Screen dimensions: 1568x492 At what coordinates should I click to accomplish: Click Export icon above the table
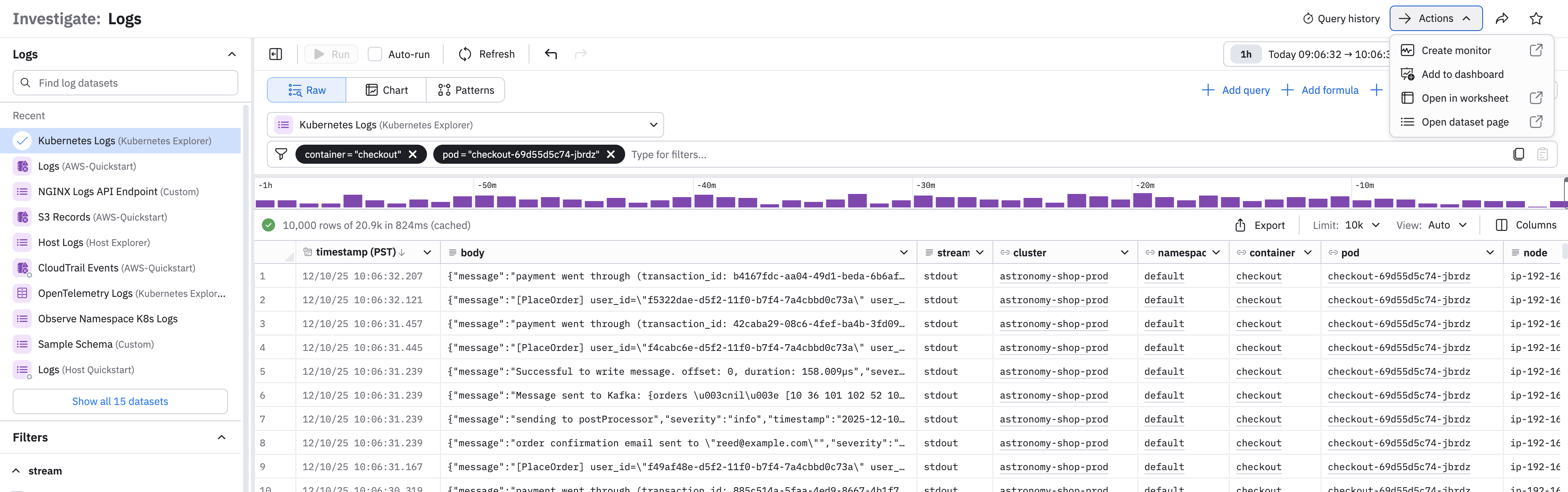click(1240, 225)
